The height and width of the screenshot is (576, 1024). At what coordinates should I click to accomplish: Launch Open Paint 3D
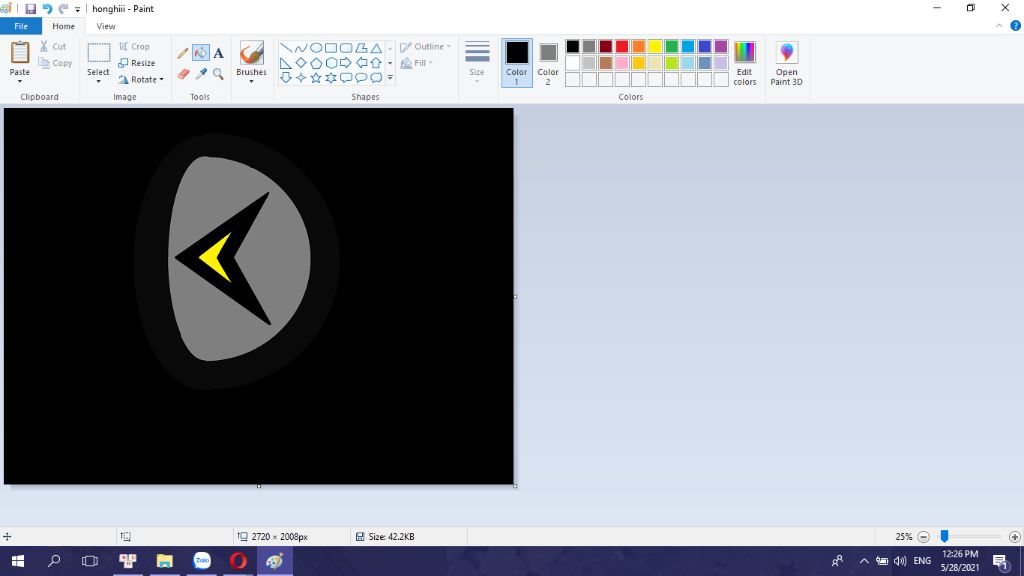point(786,63)
